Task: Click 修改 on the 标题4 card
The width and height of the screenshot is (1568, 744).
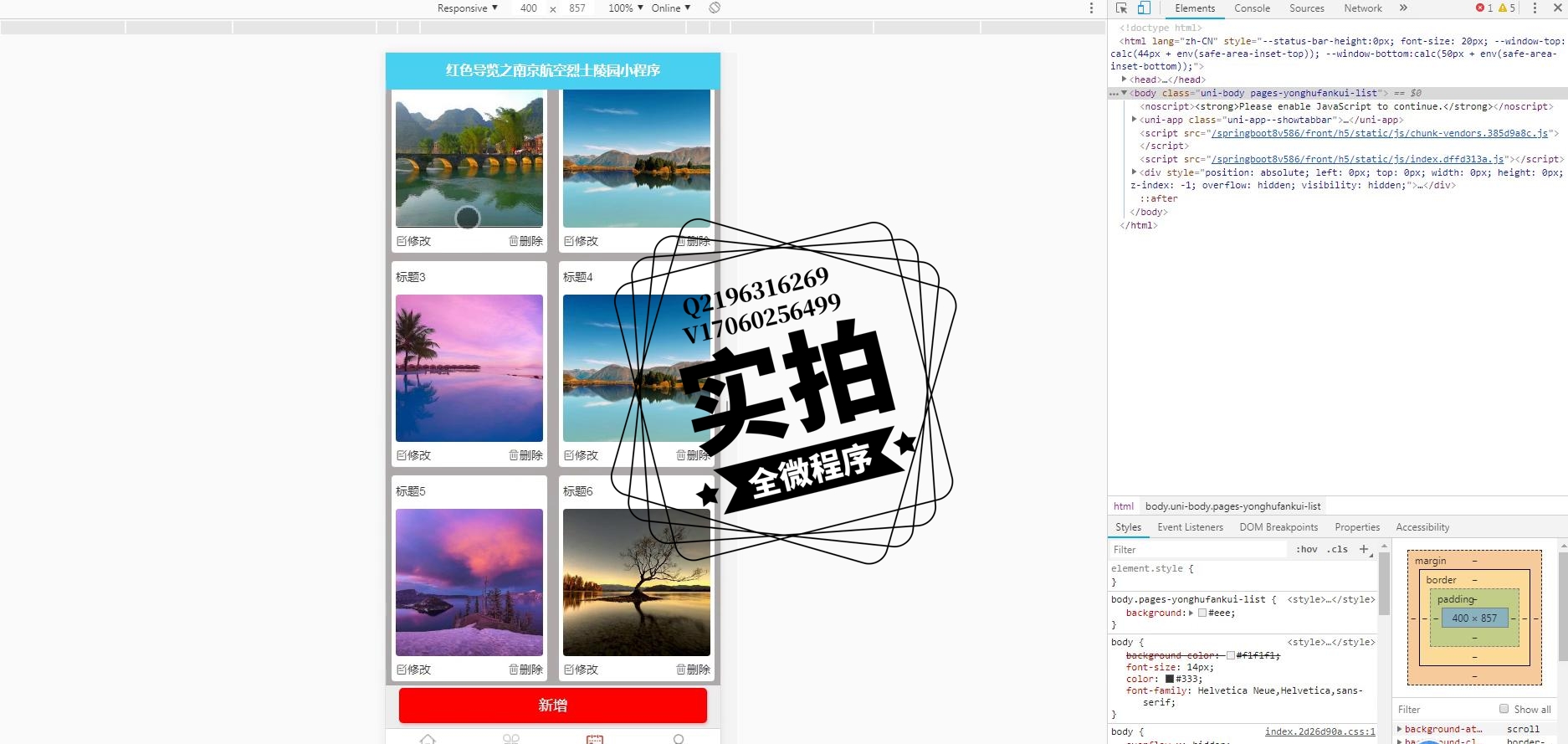Action: (581, 455)
